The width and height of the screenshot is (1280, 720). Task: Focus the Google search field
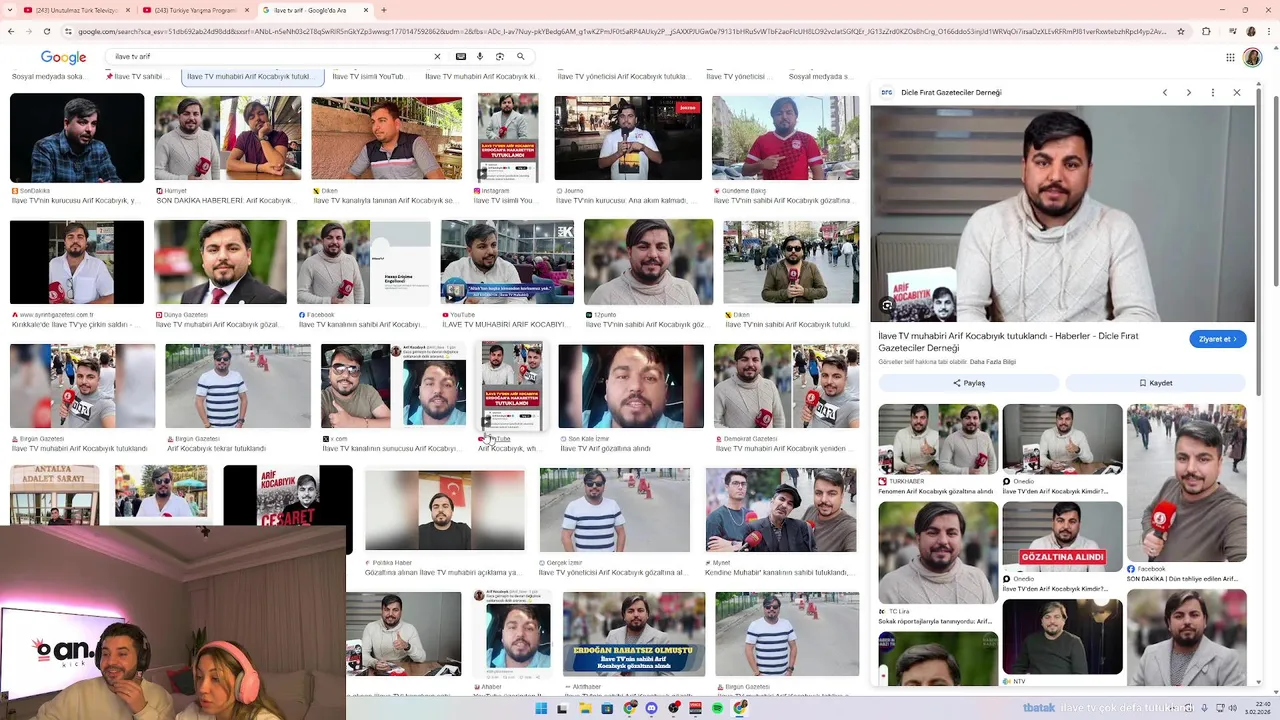[x=270, y=57]
